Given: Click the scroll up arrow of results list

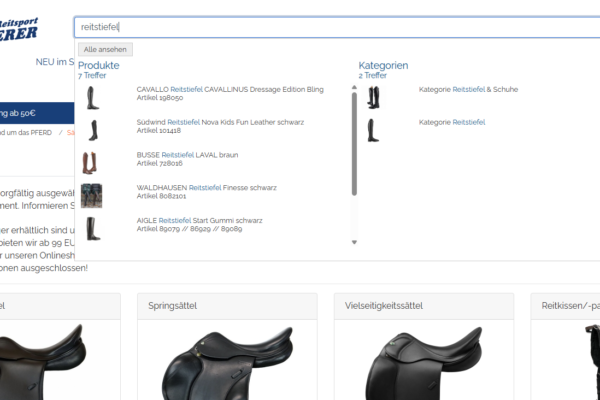Looking at the screenshot, I should coord(354,88).
